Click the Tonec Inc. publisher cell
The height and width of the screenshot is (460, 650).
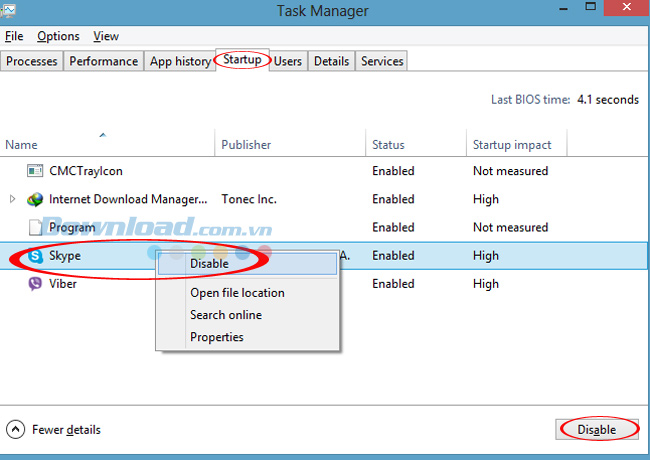(x=249, y=199)
